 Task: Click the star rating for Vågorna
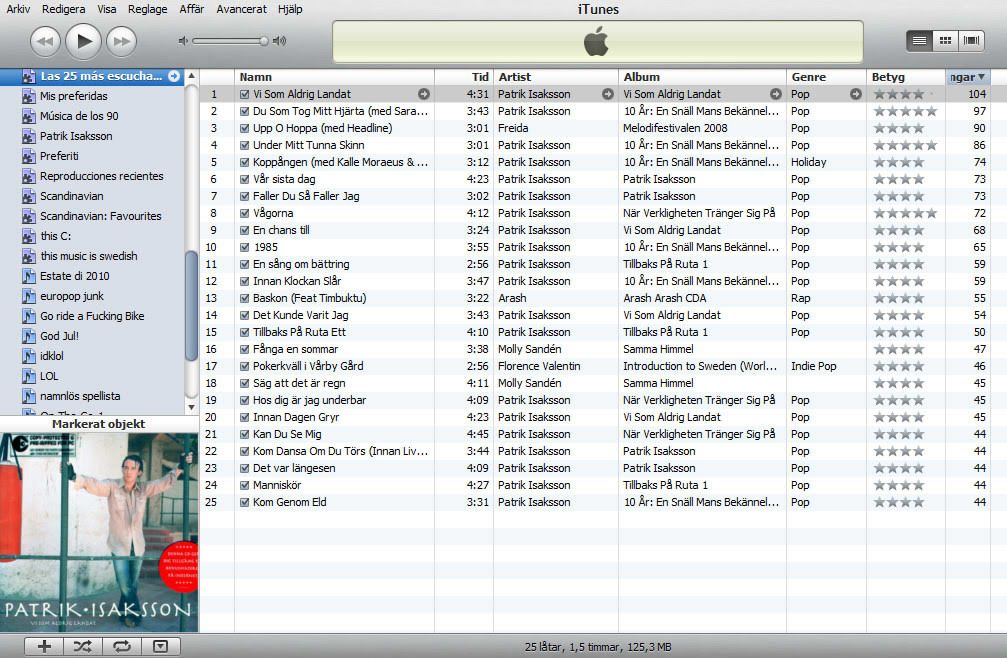(905, 213)
